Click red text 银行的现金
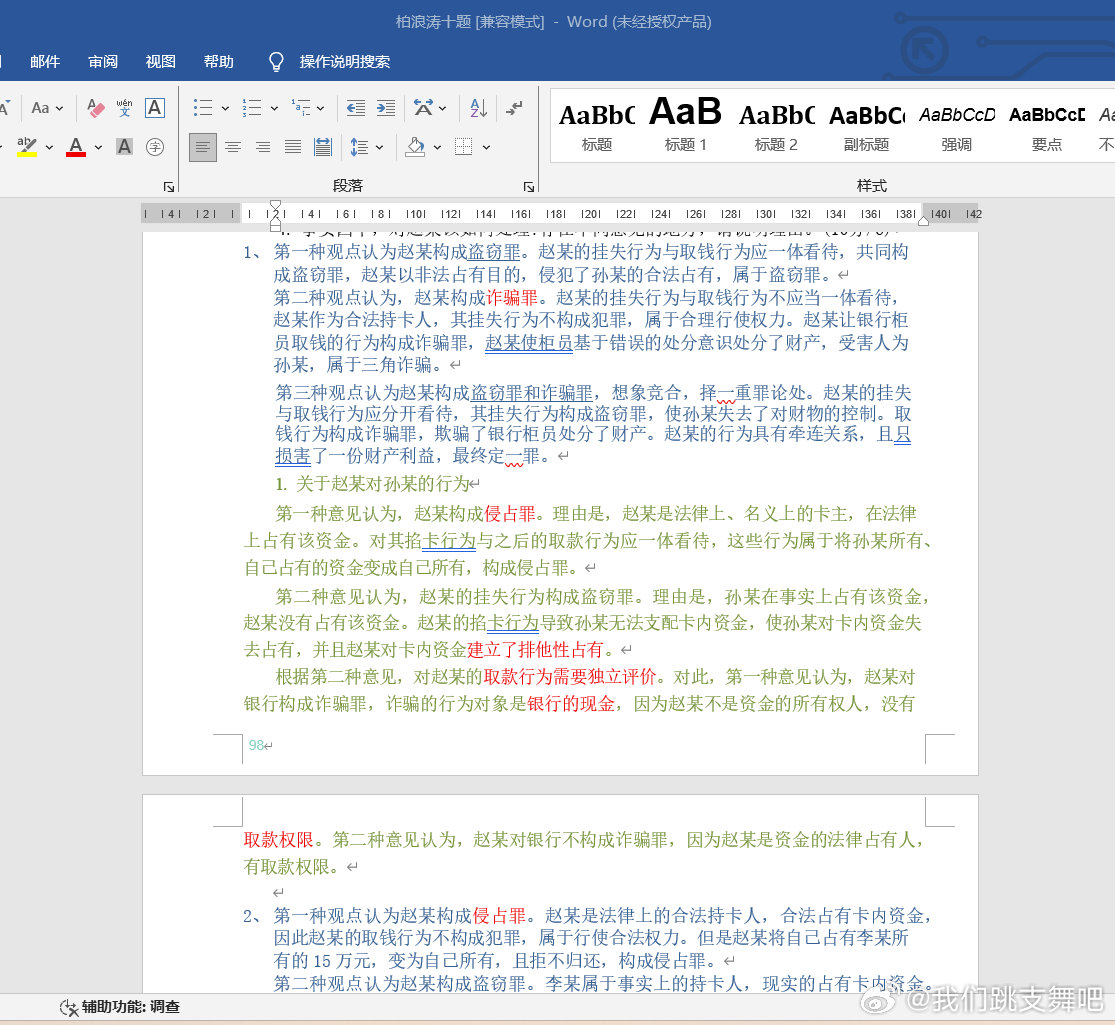The image size is (1115, 1025). click(x=571, y=703)
